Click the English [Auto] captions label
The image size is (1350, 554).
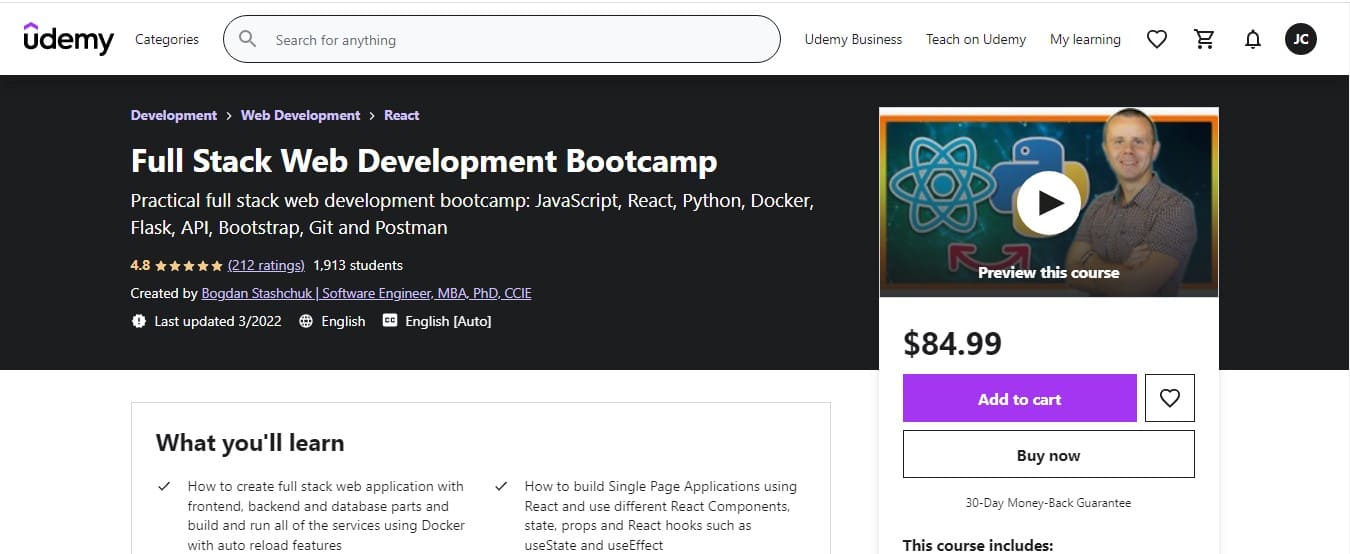[x=448, y=321]
